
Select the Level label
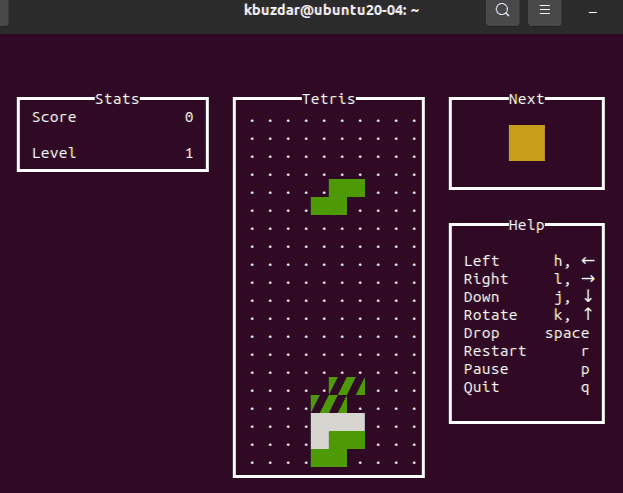pos(54,153)
